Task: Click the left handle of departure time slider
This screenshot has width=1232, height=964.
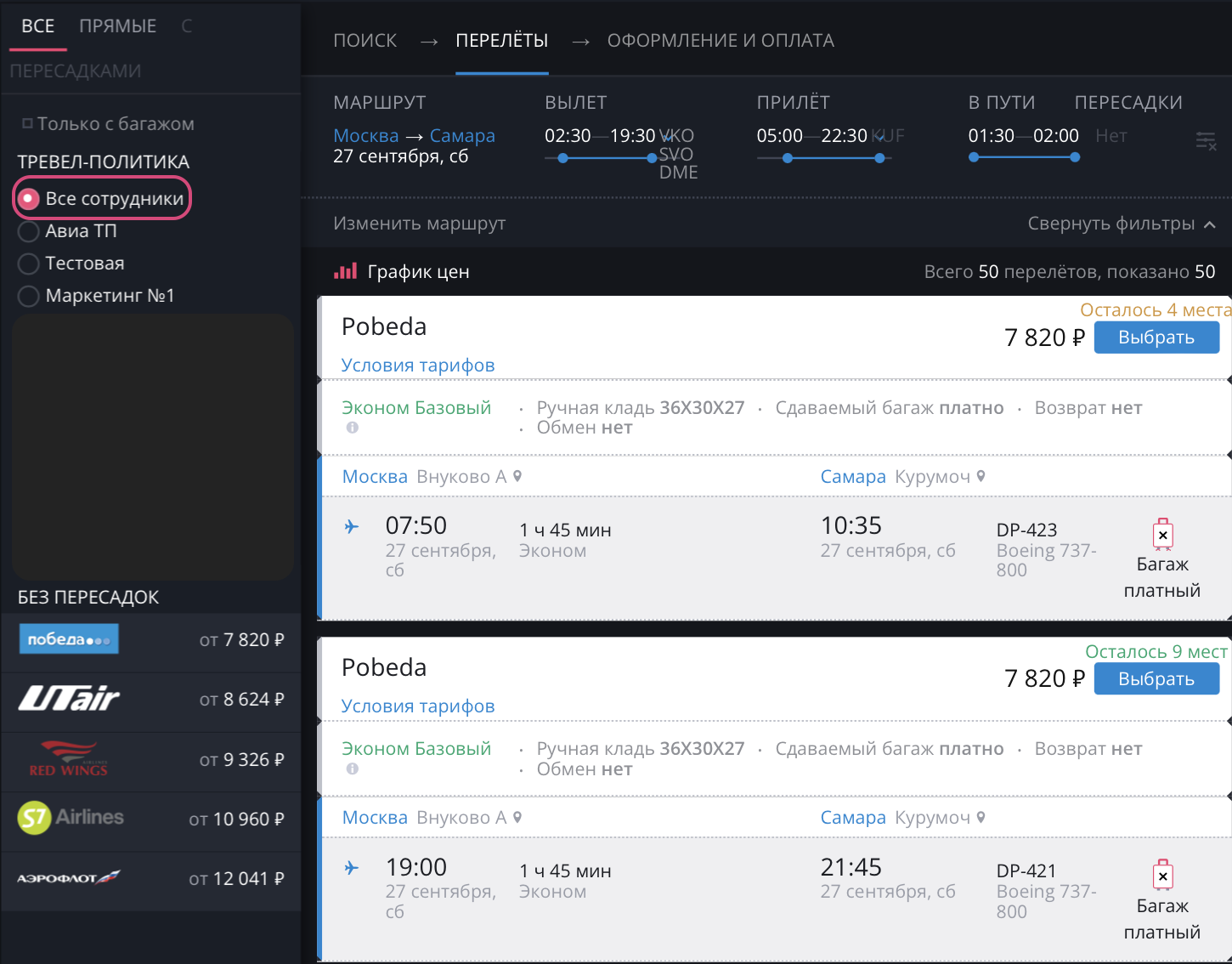Action: point(562,158)
